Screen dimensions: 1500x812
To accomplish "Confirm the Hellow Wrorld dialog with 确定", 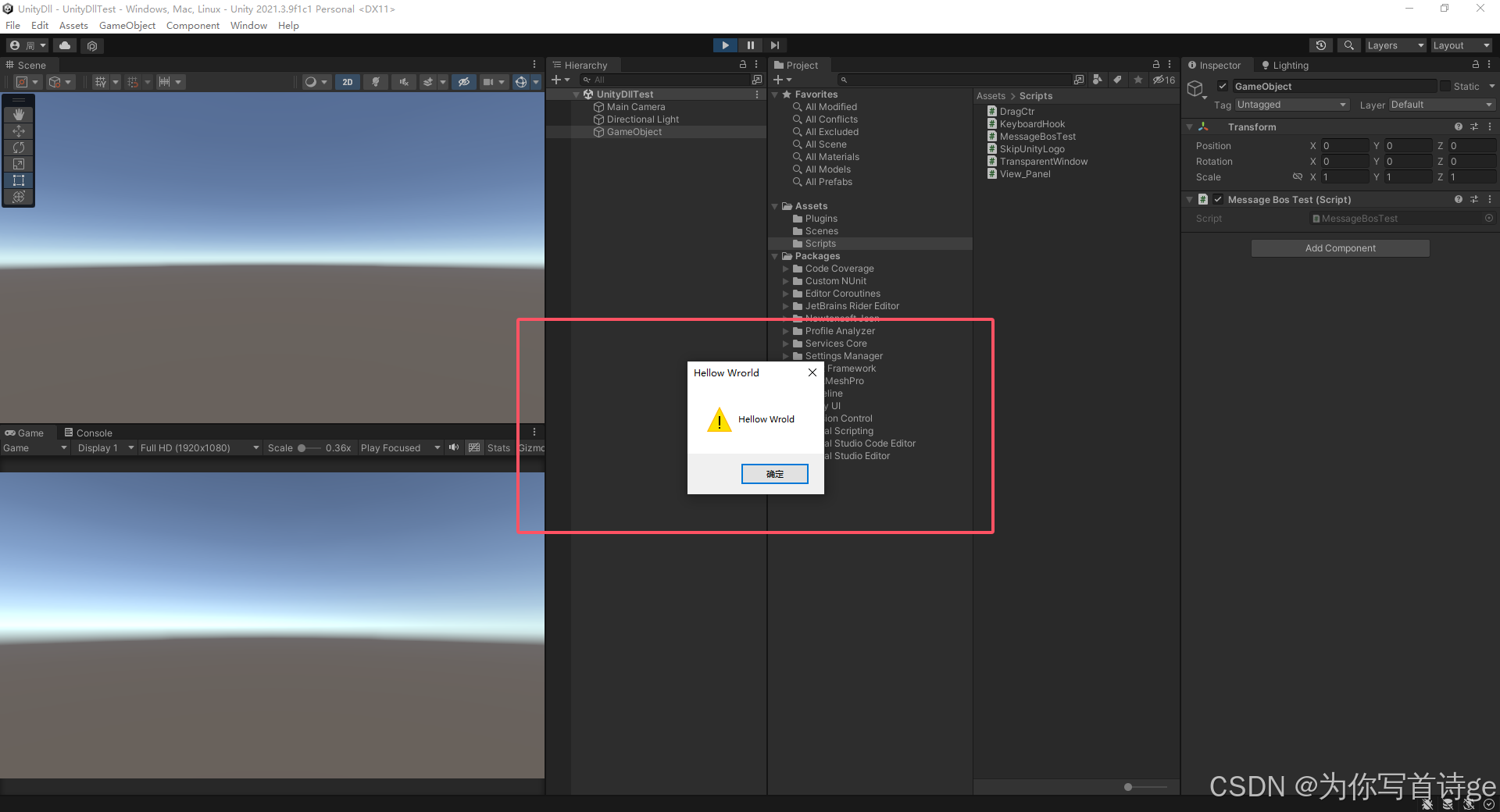I will pyautogui.click(x=774, y=474).
